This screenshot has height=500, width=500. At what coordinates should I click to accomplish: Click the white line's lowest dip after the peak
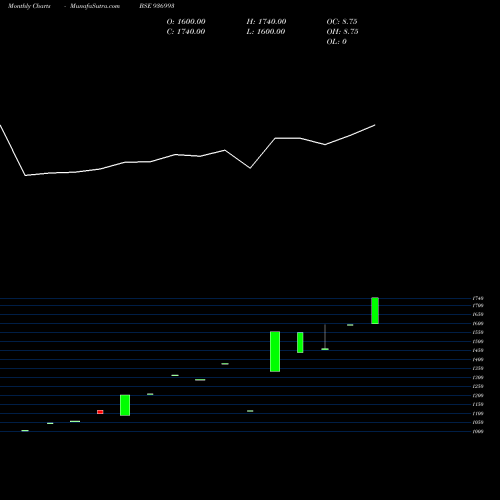tap(250, 168)
